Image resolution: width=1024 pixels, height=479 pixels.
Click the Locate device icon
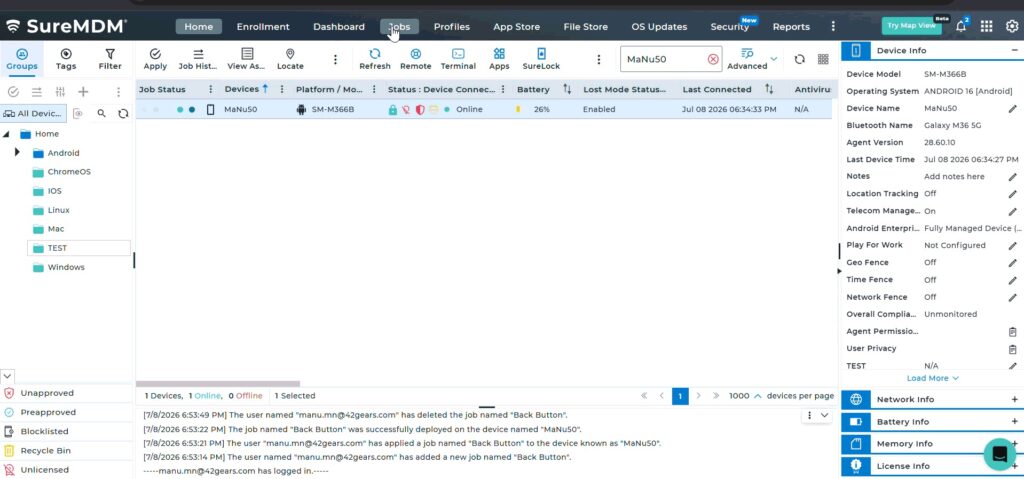(290, 59)
